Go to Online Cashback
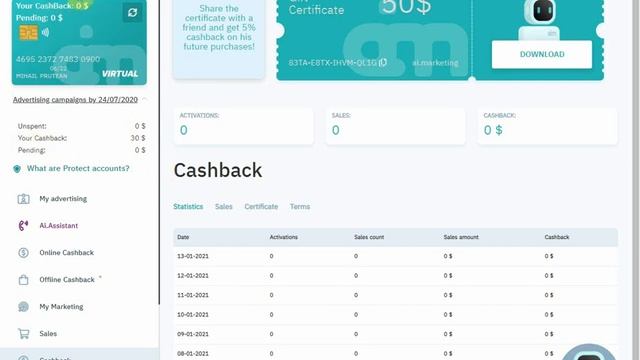Viewport: 640px width, 360px height. (x=67, y=253)
